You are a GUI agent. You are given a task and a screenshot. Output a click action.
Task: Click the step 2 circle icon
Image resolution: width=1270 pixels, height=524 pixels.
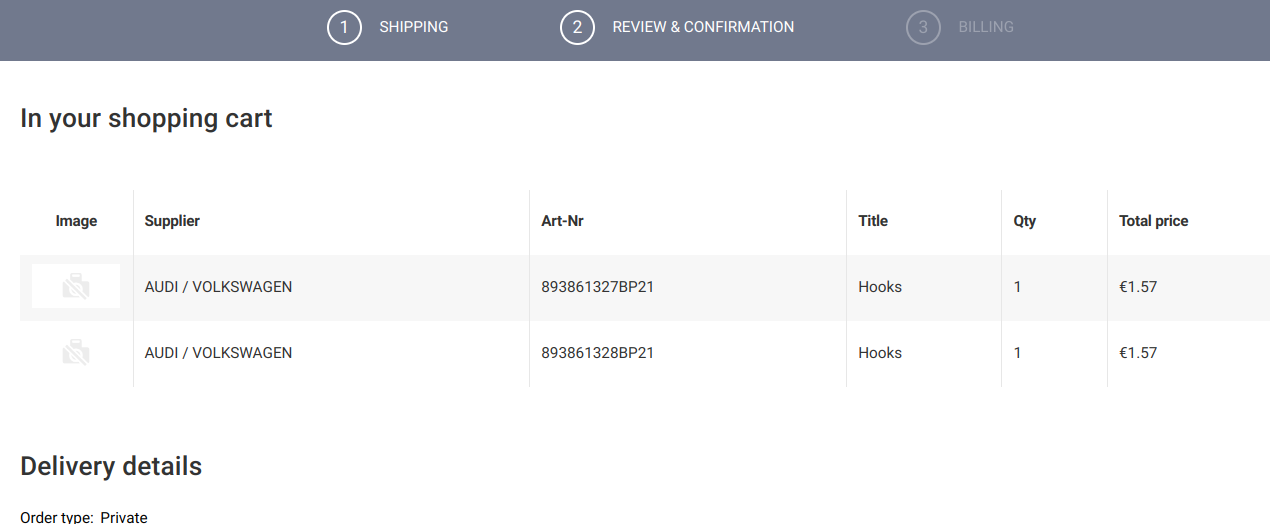[x=577, y=28]
